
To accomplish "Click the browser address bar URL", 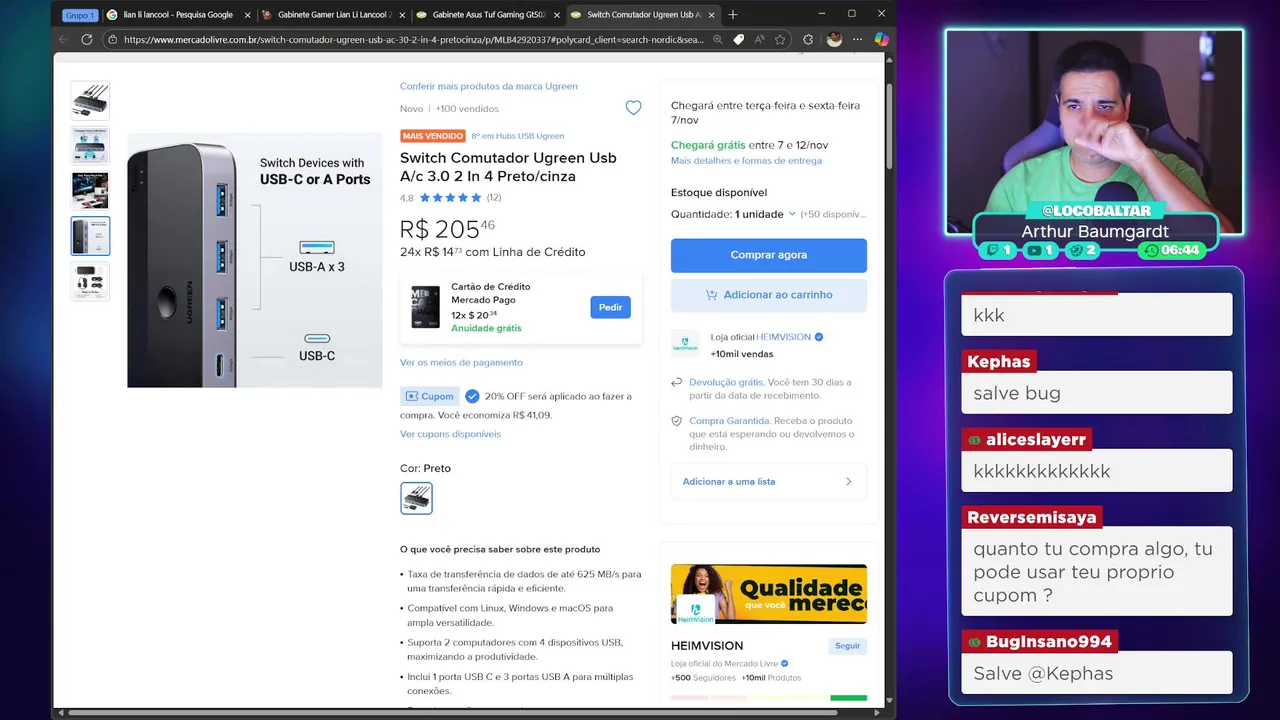I will [x=415, y=40].
